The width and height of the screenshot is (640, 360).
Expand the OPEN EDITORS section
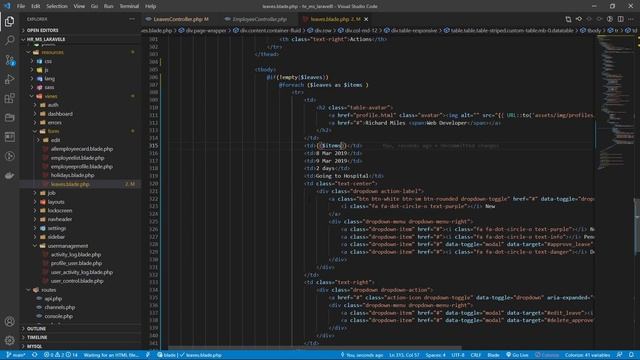[42, 31]
